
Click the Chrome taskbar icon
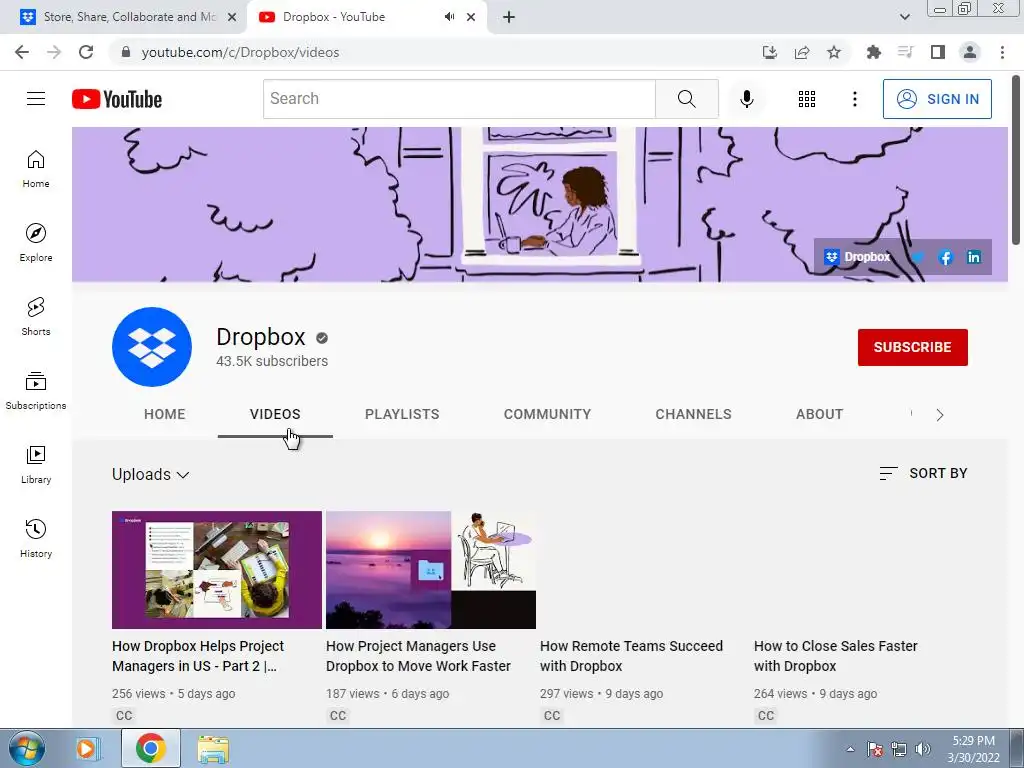151,748
